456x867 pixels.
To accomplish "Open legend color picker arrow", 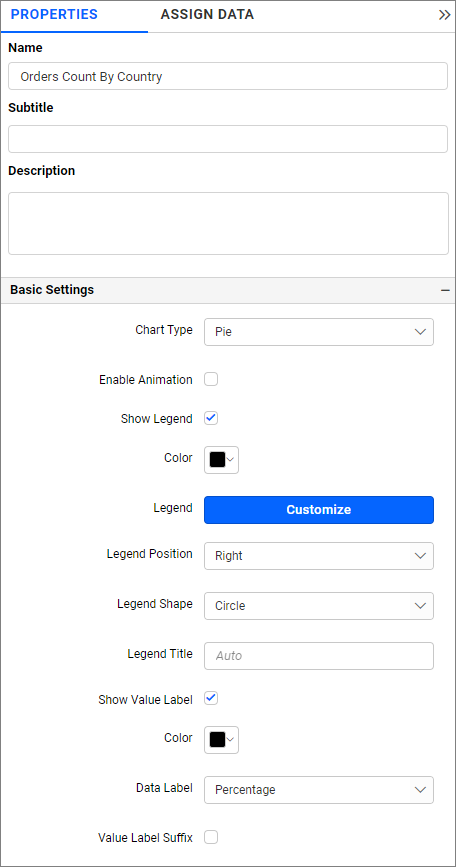I will tap(232, 460).
